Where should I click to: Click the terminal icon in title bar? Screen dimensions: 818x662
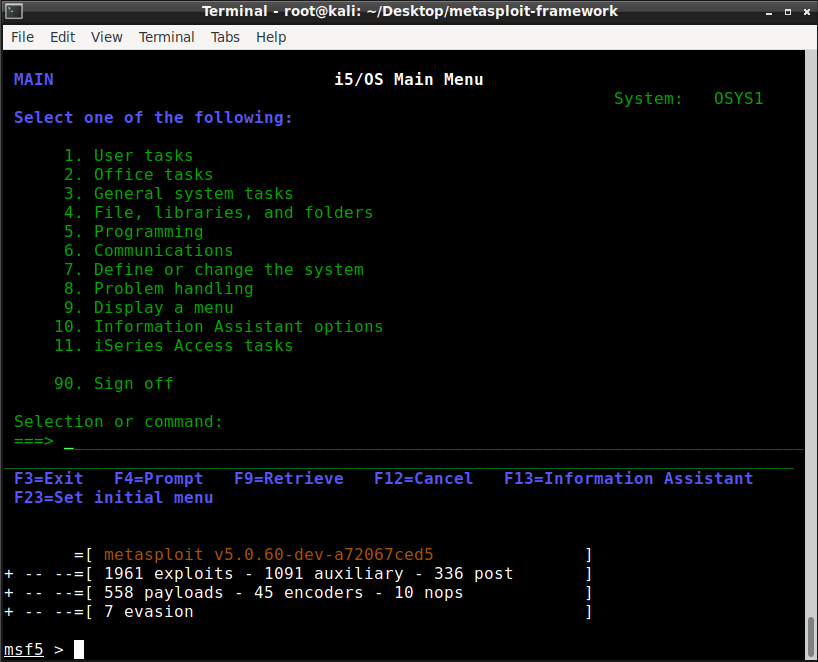(x=14, y=11)
